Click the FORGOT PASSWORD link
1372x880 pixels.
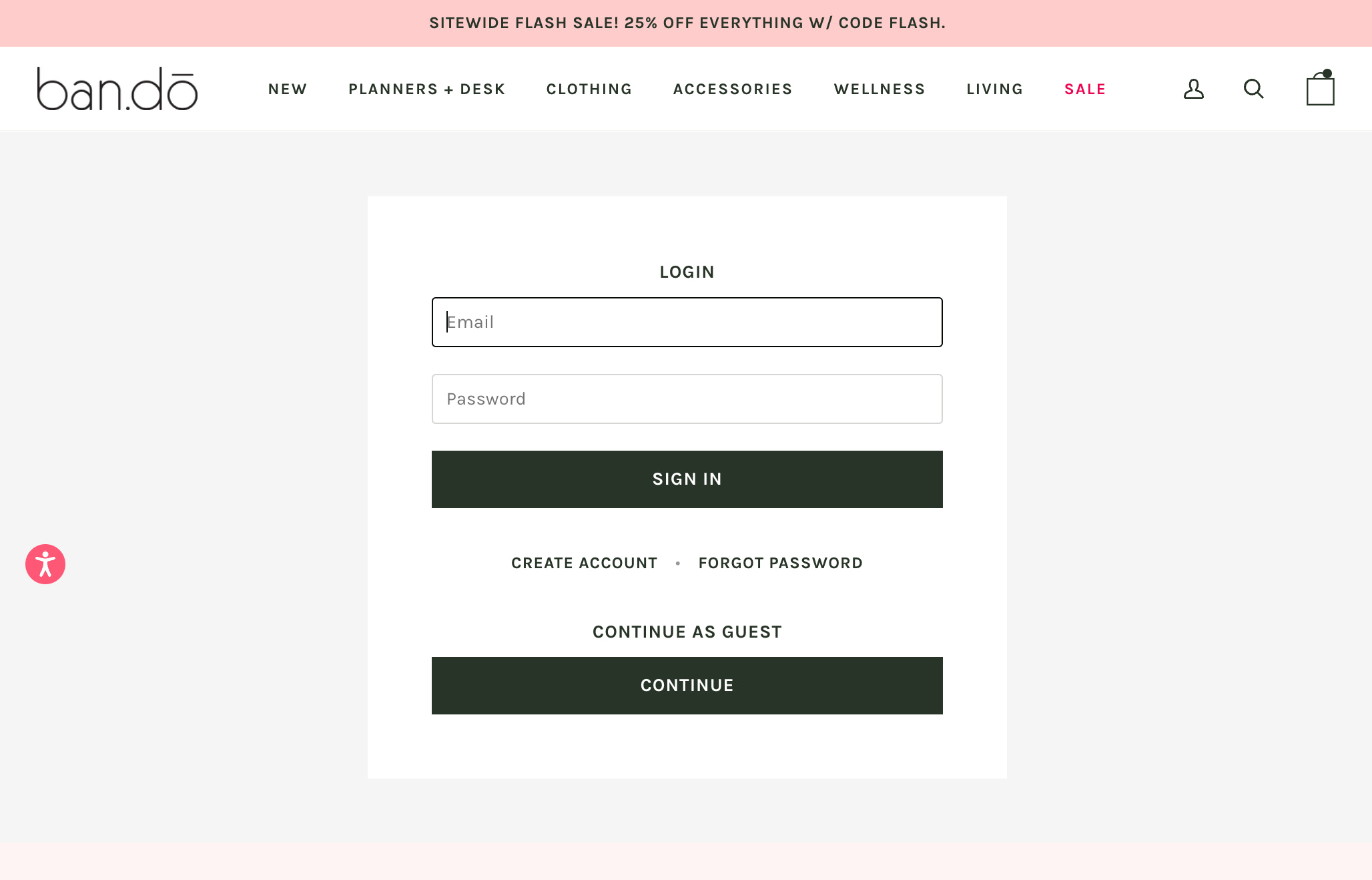780,563
